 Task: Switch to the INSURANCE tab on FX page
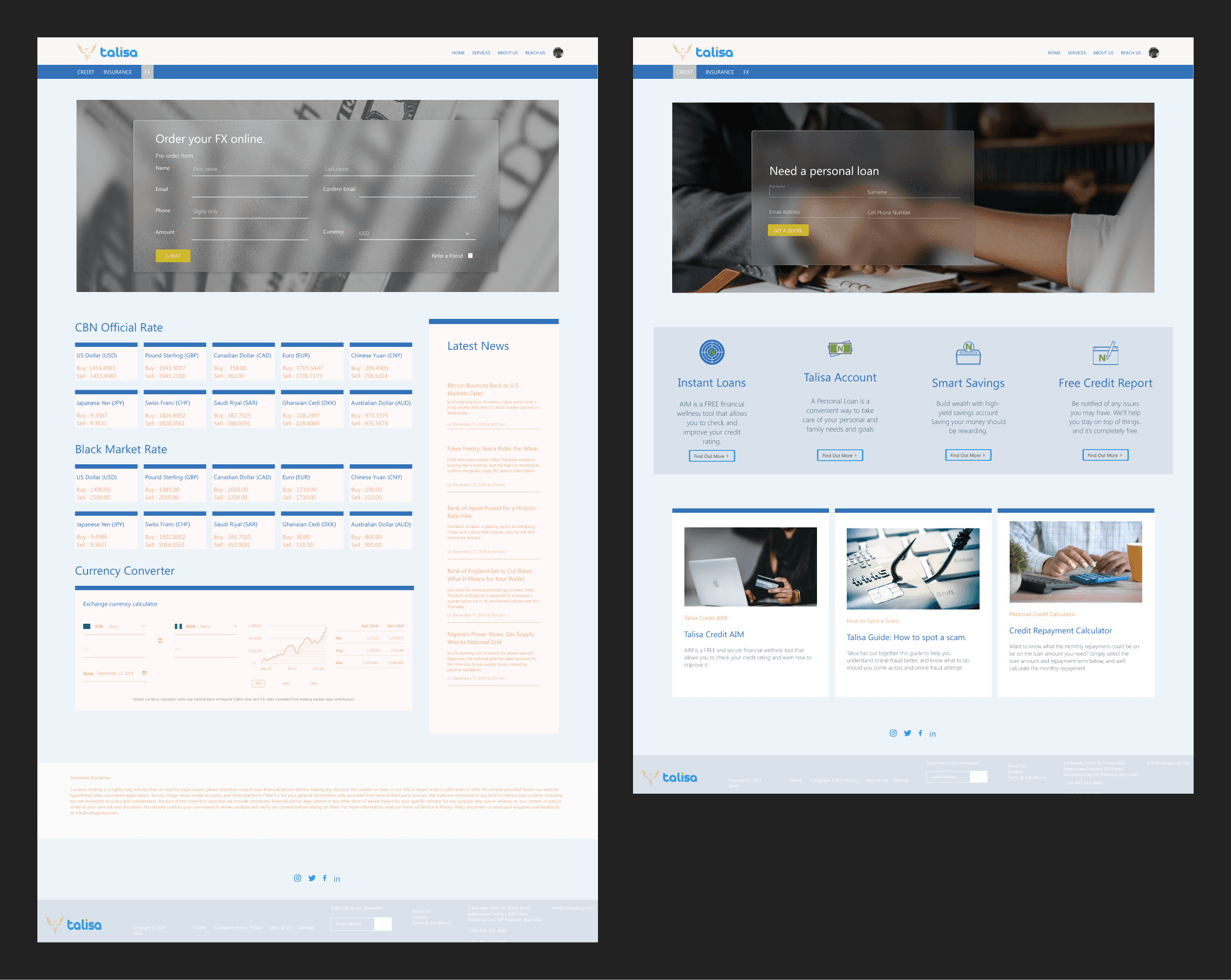(117, 72)
